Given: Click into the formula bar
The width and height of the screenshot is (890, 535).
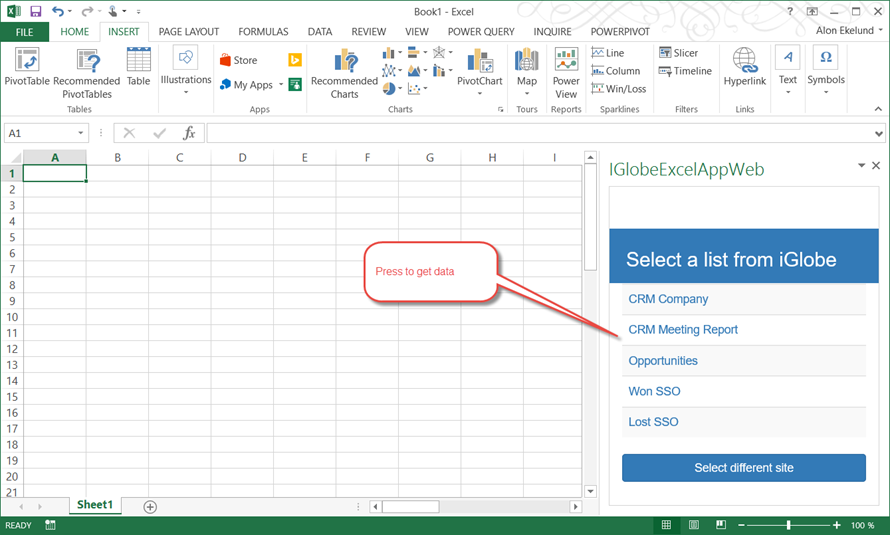Looking at the screenshot, I should (x=539, y=133).
